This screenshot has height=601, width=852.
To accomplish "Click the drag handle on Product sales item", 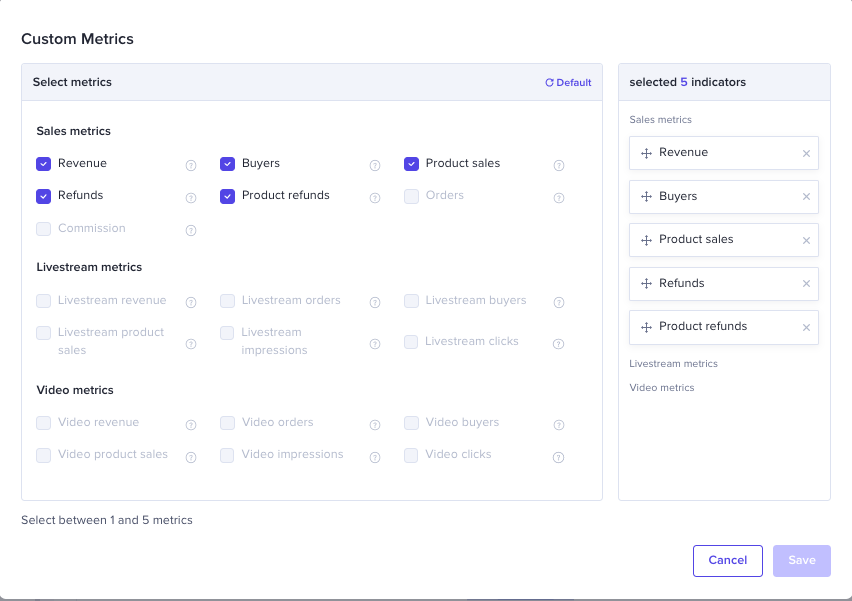I will (646, 240).
